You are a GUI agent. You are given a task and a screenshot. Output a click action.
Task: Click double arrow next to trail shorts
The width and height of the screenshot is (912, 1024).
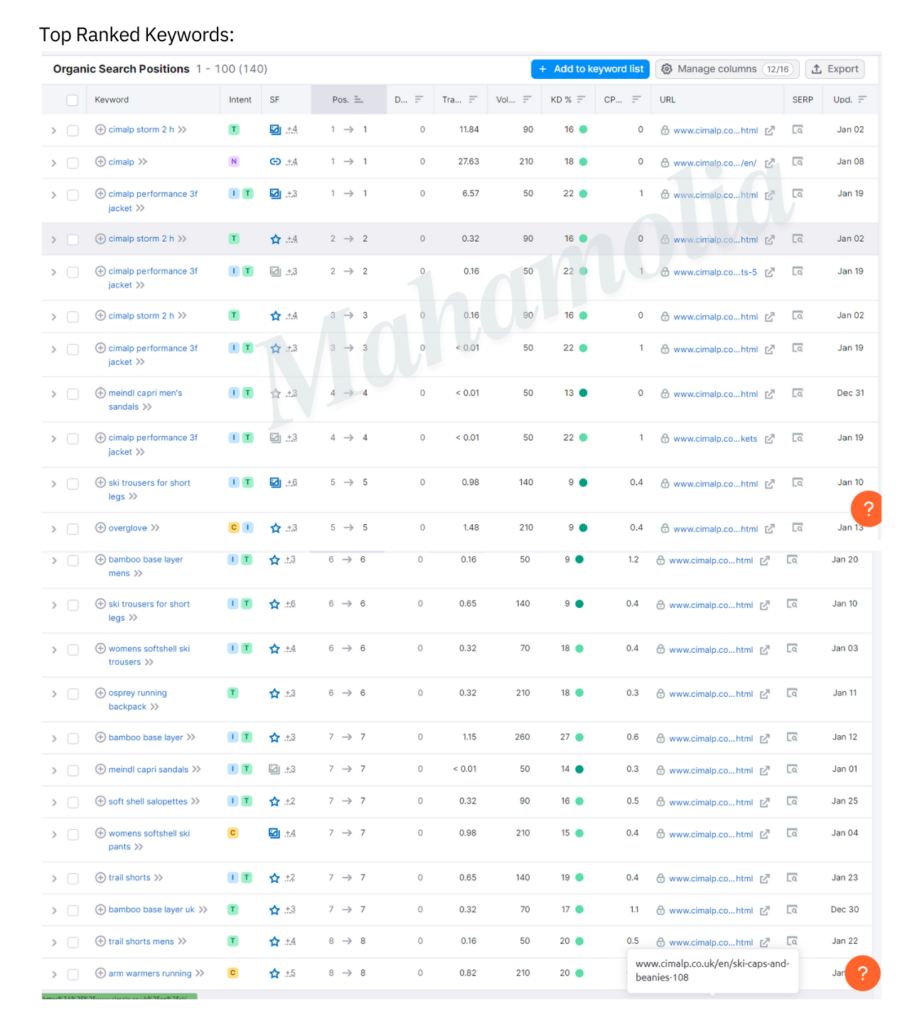click(x=158, y=878)
